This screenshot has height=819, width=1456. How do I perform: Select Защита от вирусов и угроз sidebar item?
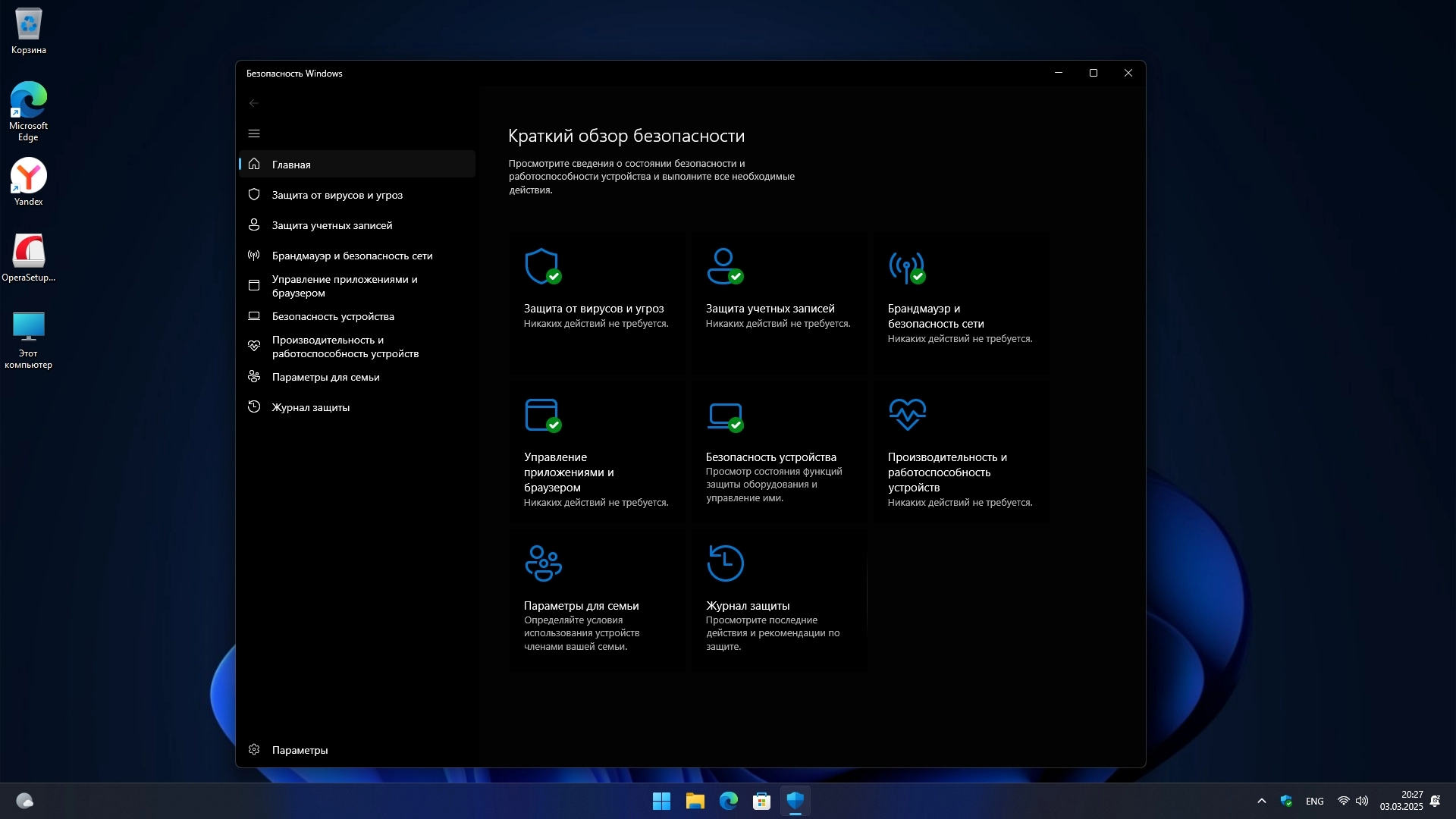point(337,195)
